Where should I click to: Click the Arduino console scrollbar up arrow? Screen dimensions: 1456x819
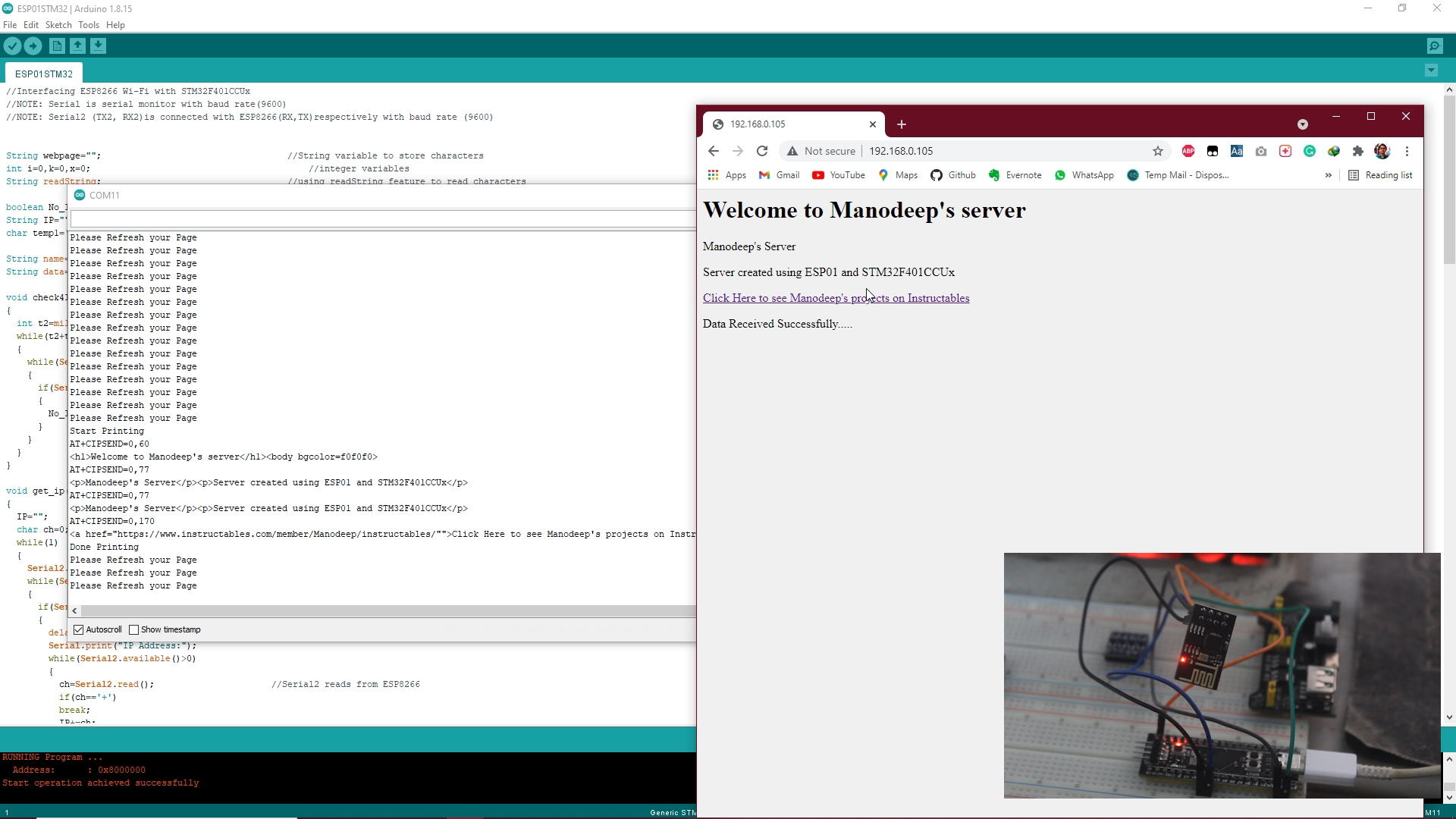[1449, 759]
